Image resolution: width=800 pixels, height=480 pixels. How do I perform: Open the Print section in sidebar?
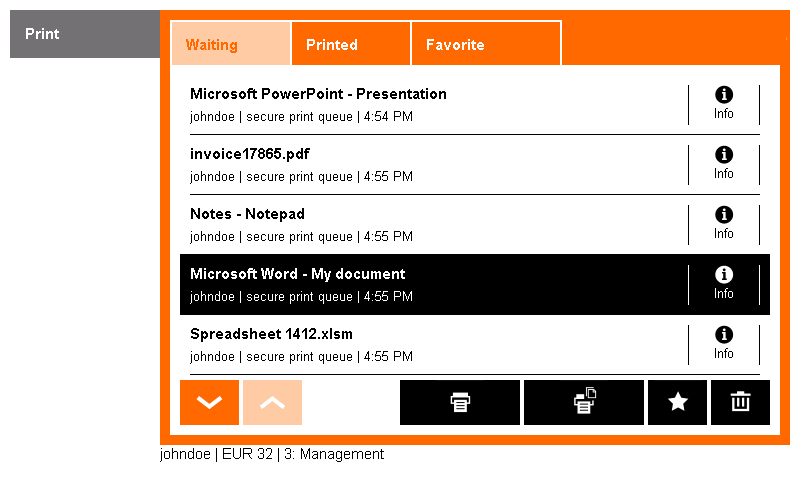coord(85,34)
